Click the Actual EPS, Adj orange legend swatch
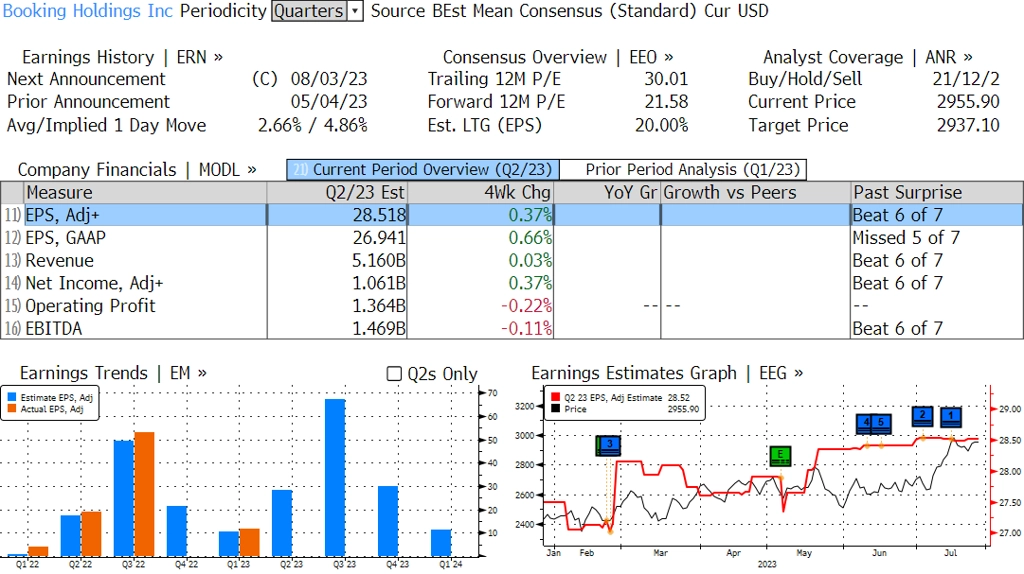Viewport: 1024px width, 574px height. coord(12,409)
